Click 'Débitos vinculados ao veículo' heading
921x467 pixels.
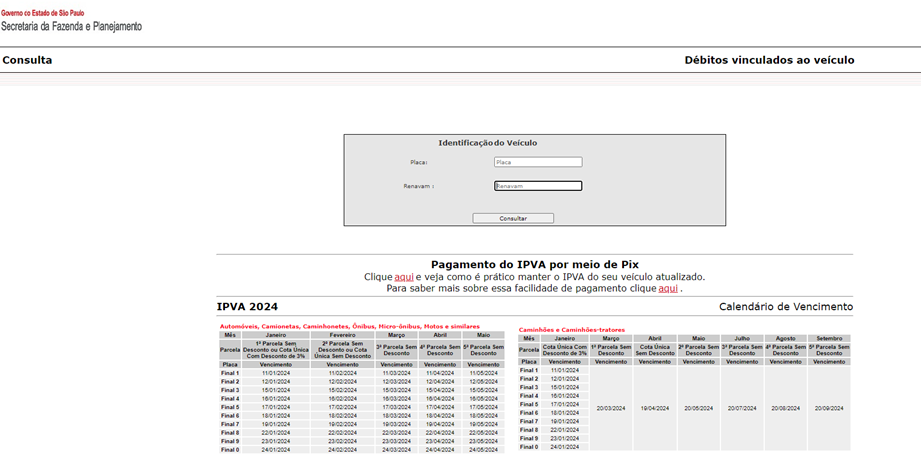[769, 60]
